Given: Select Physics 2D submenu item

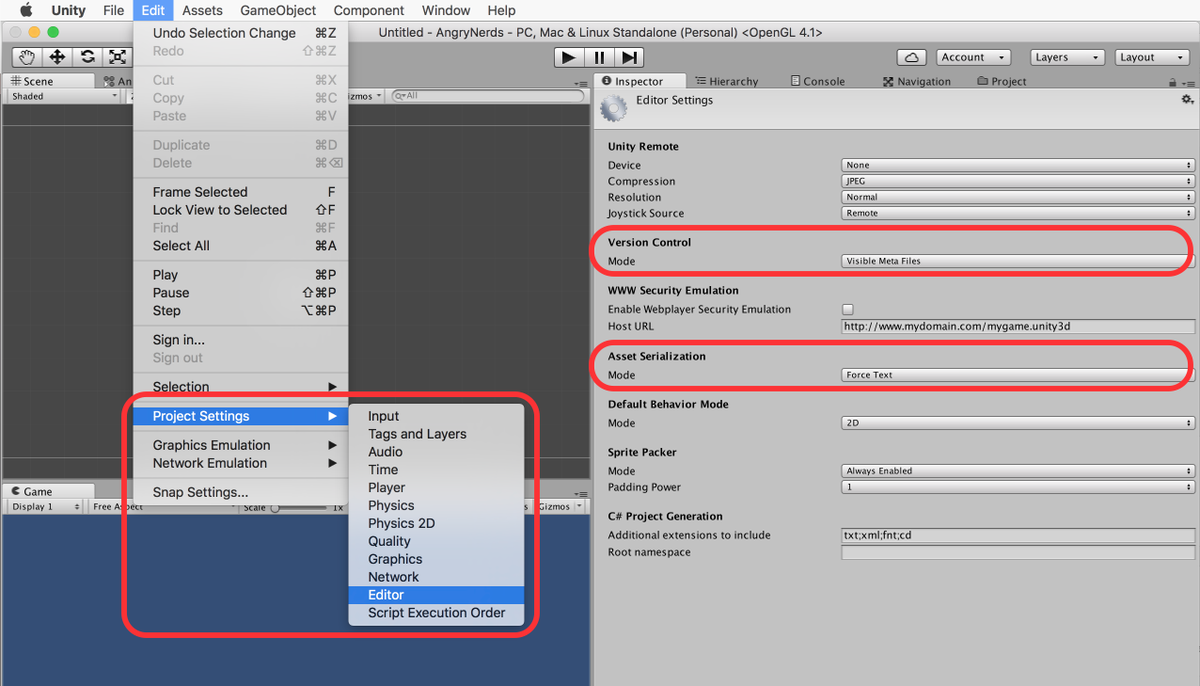Looking at the screenshot, I should point(436,523).
